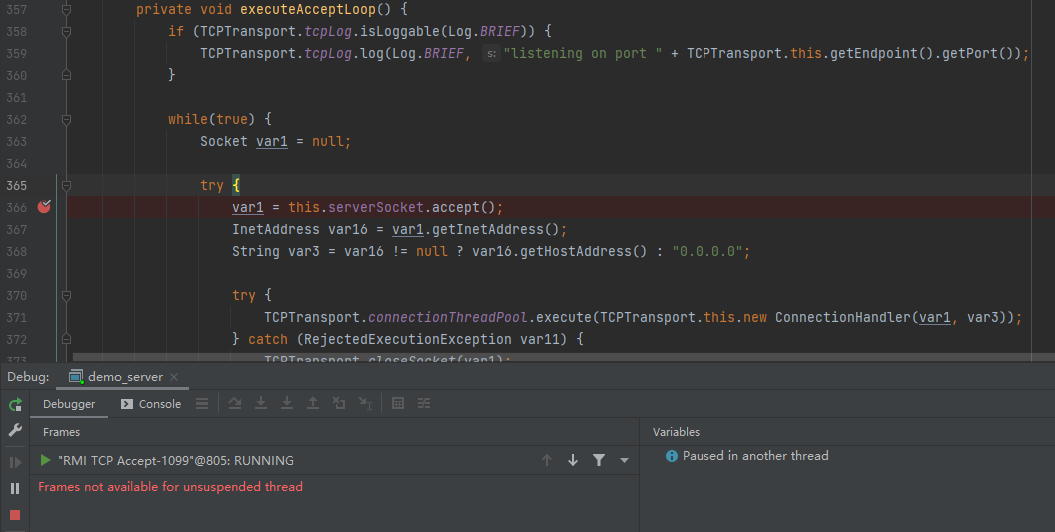Click line number 363 in gutter

click(17, 141)
